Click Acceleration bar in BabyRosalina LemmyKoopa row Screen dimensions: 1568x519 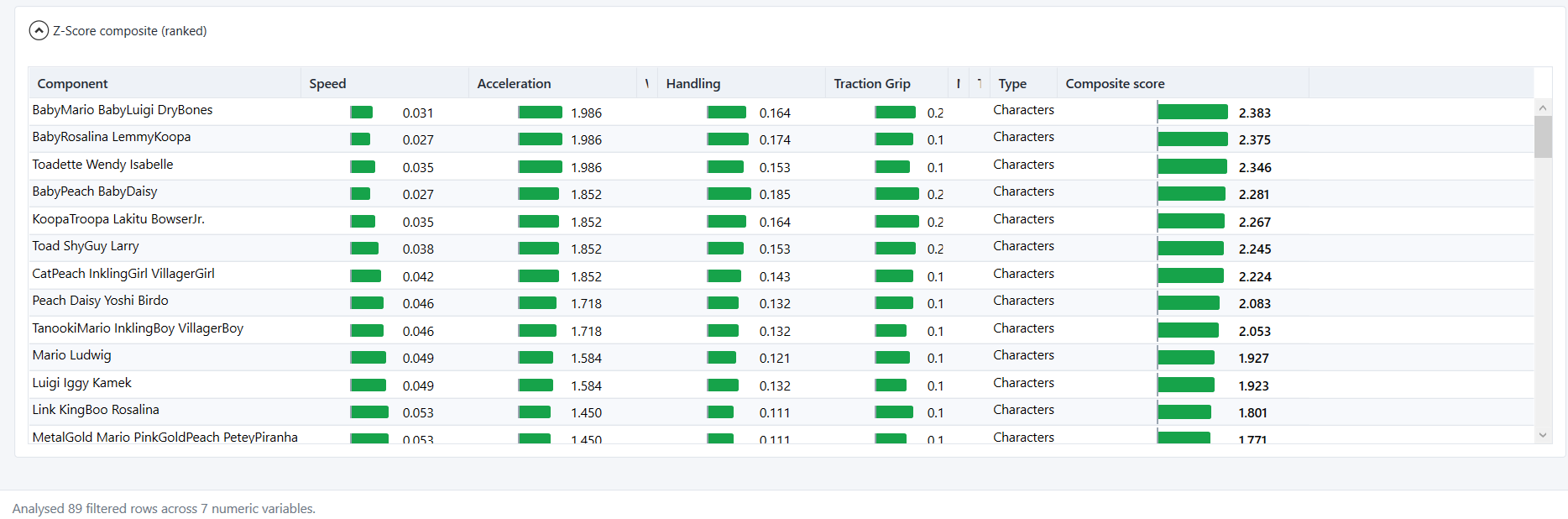coord(540,139)
